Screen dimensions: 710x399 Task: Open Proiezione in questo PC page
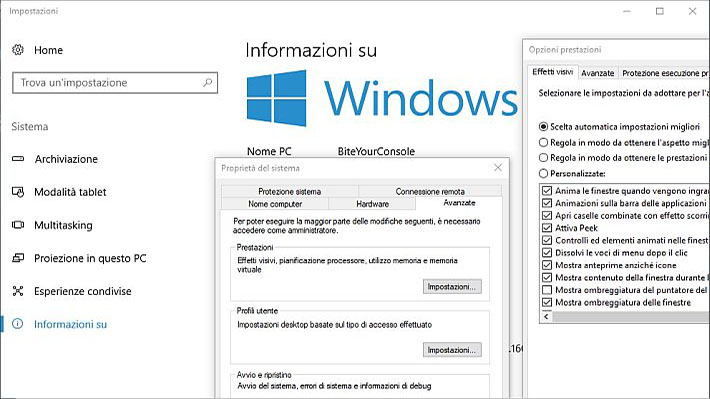pos(90,258)
